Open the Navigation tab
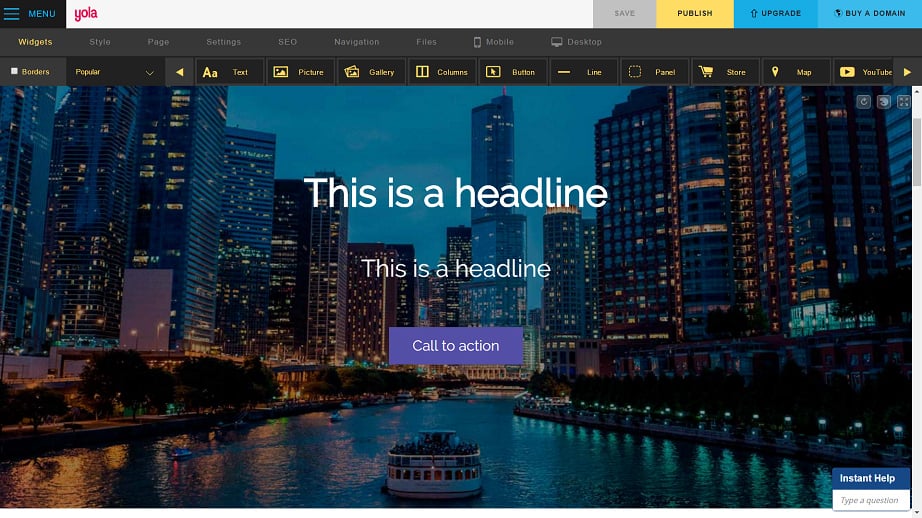Image resolution: width=922 pixels, height=518 pixels. (356, 42)
